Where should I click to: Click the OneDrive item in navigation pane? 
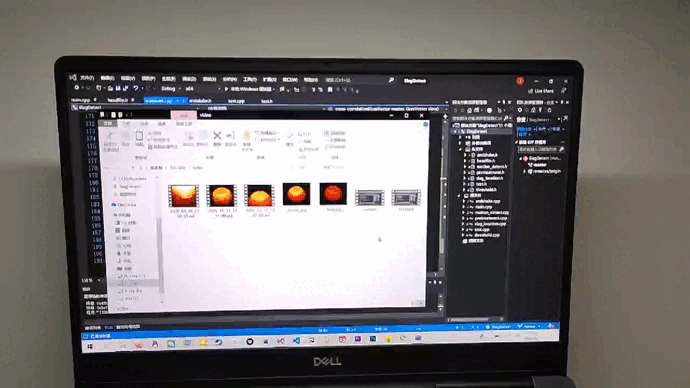tap(127, 205)
